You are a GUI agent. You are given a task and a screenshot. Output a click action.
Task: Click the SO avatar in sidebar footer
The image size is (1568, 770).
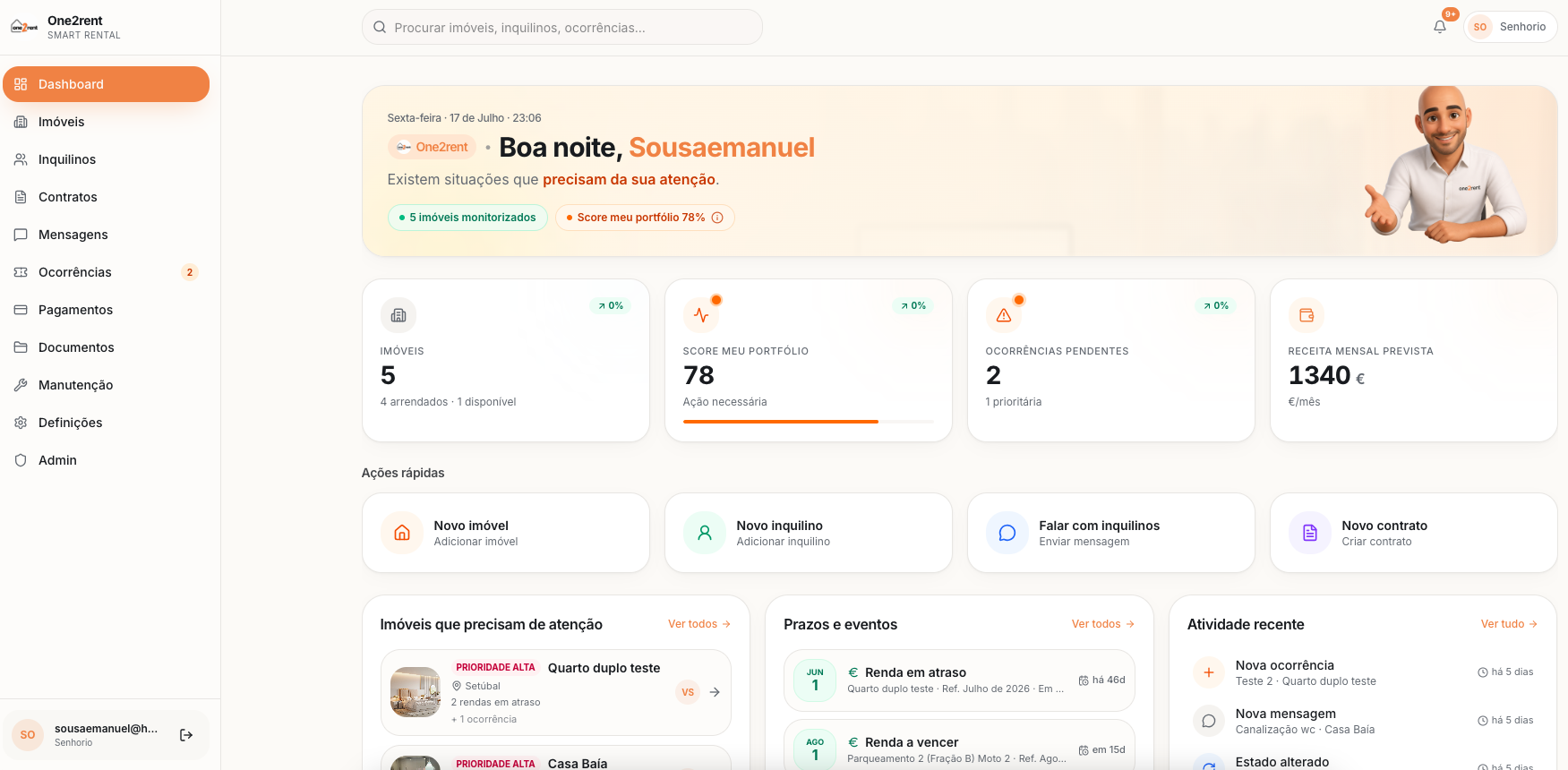(x=28, y=735)
